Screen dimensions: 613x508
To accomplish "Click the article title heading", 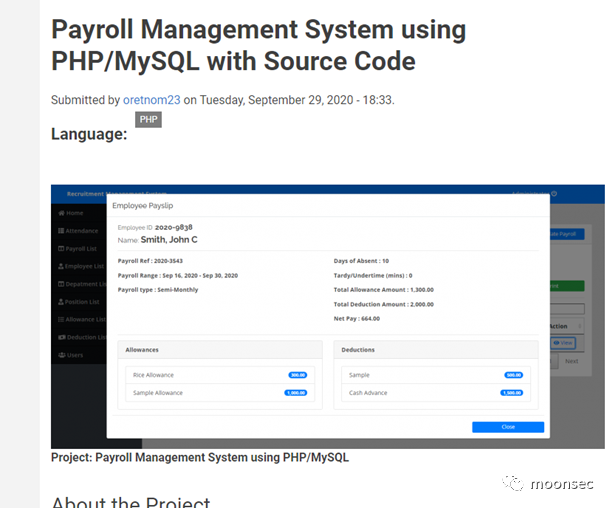I will pos(258,45).
